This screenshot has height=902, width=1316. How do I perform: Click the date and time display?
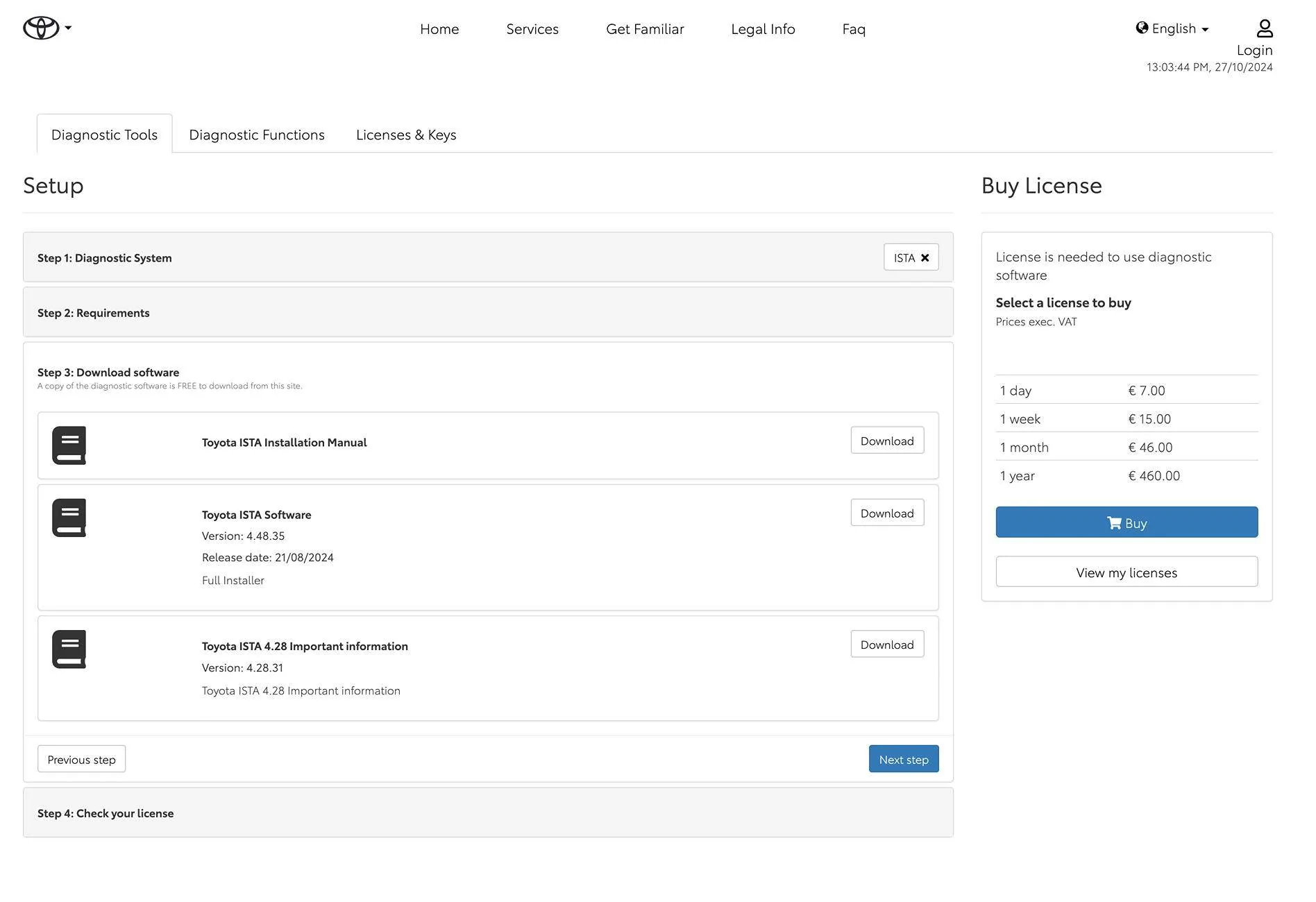pyautogui.click(x=1209, y=67)
